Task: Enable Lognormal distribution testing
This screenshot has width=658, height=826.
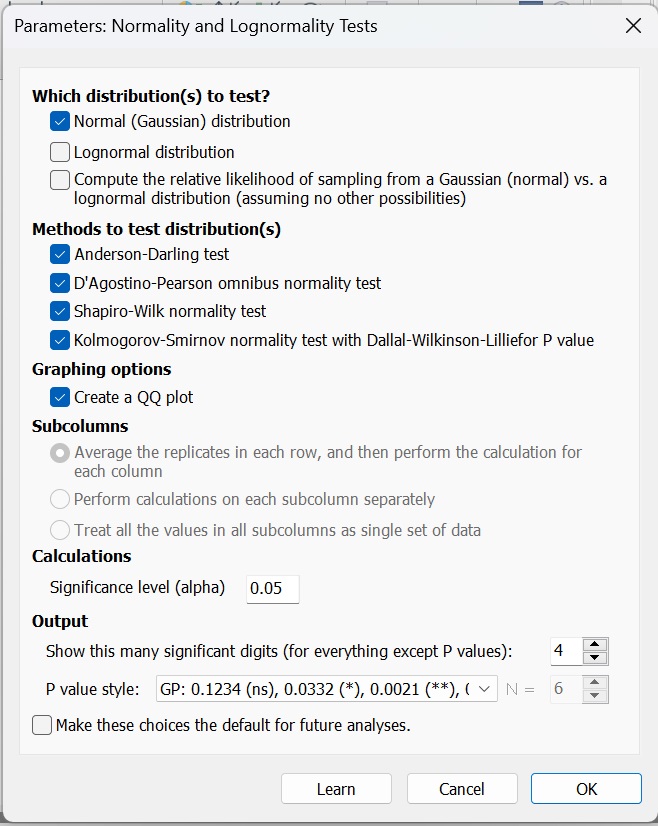Action: click(x=60, y=153)
